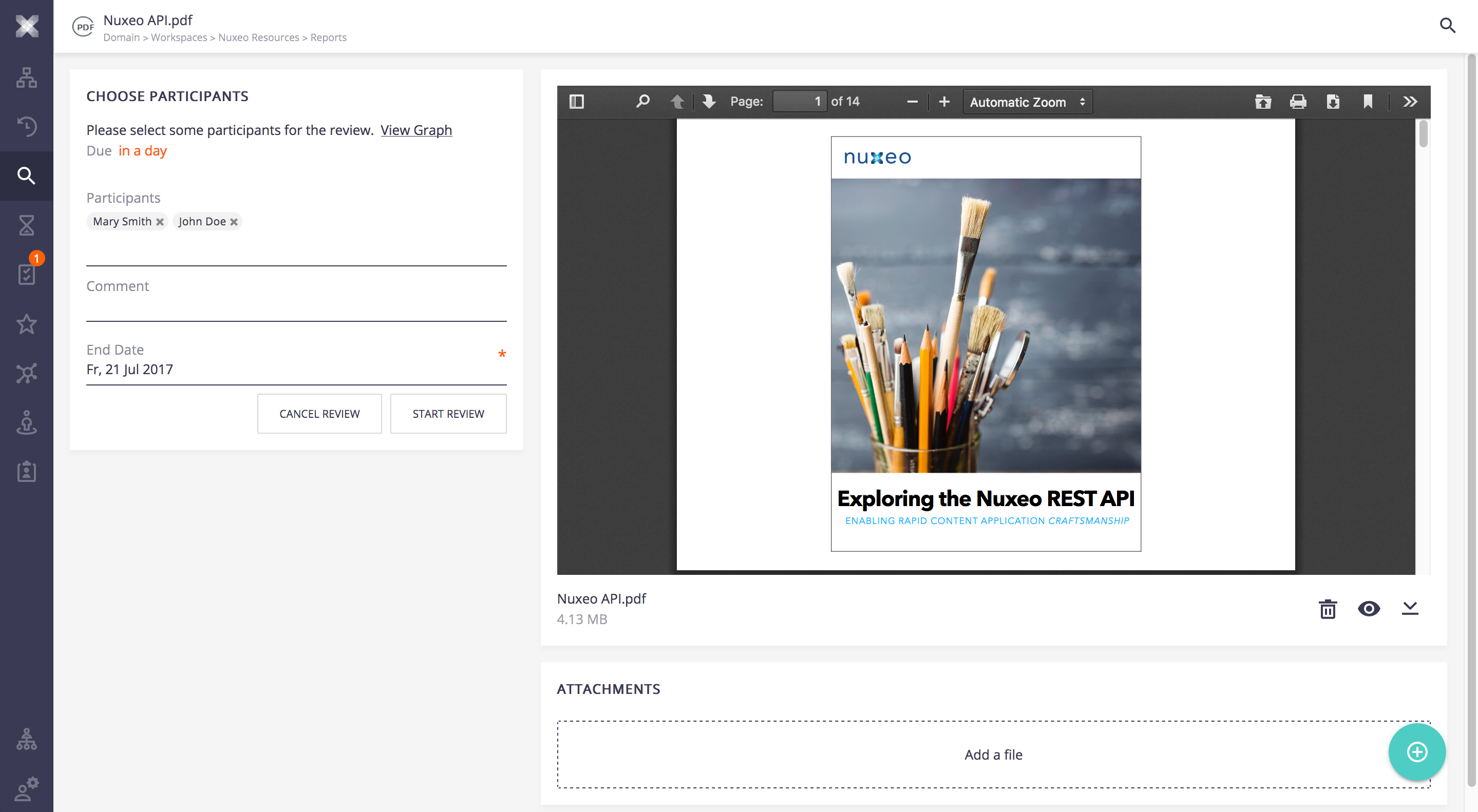Open the Clipboard sidebar icon
Viewport: 1478px width, 812px height.
(26, 471)
